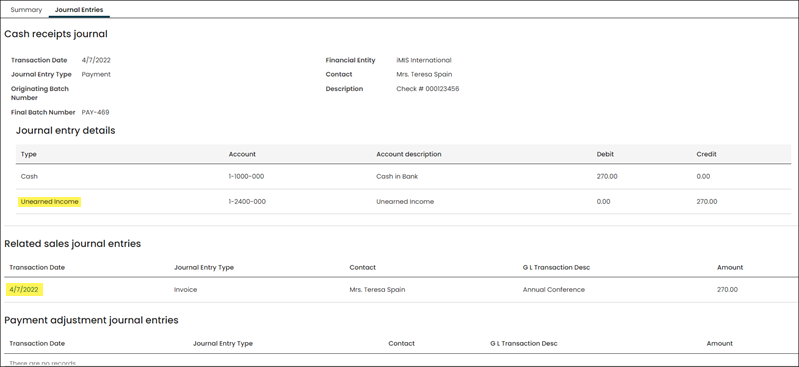Click Contact header in payment adjustment table
The height and width of the screenshot is (367, 799).
(401, 344)
